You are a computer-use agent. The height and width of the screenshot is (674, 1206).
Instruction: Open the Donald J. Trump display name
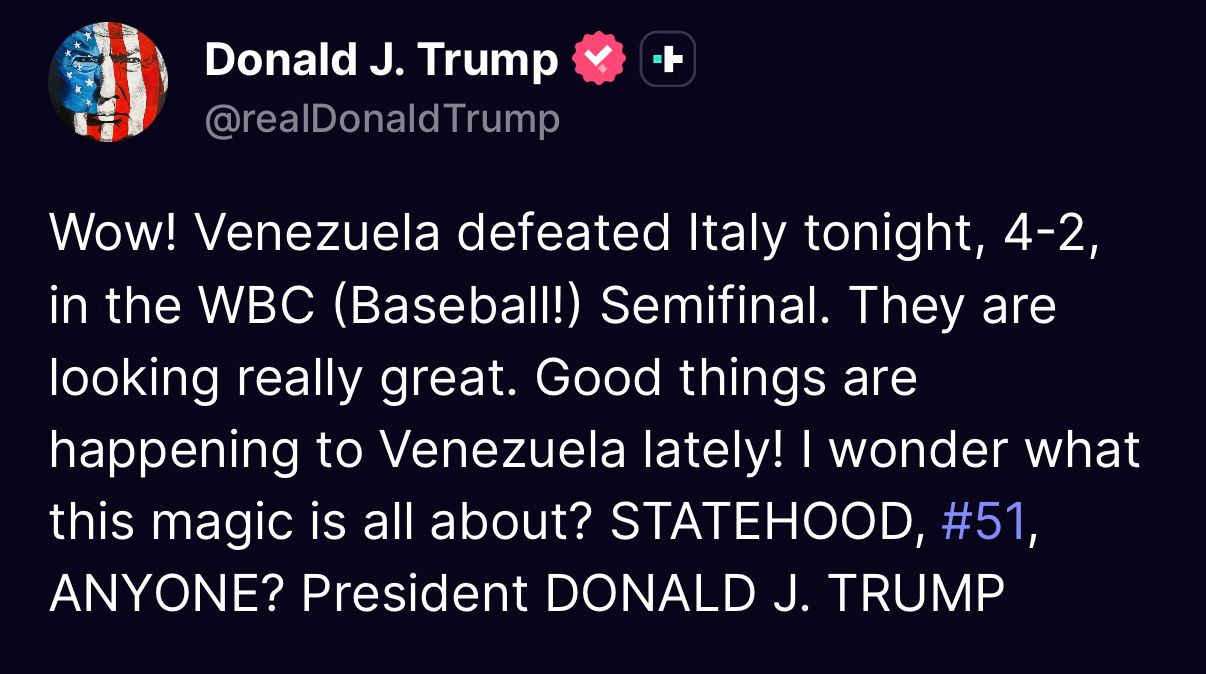[x=381, y=62]
